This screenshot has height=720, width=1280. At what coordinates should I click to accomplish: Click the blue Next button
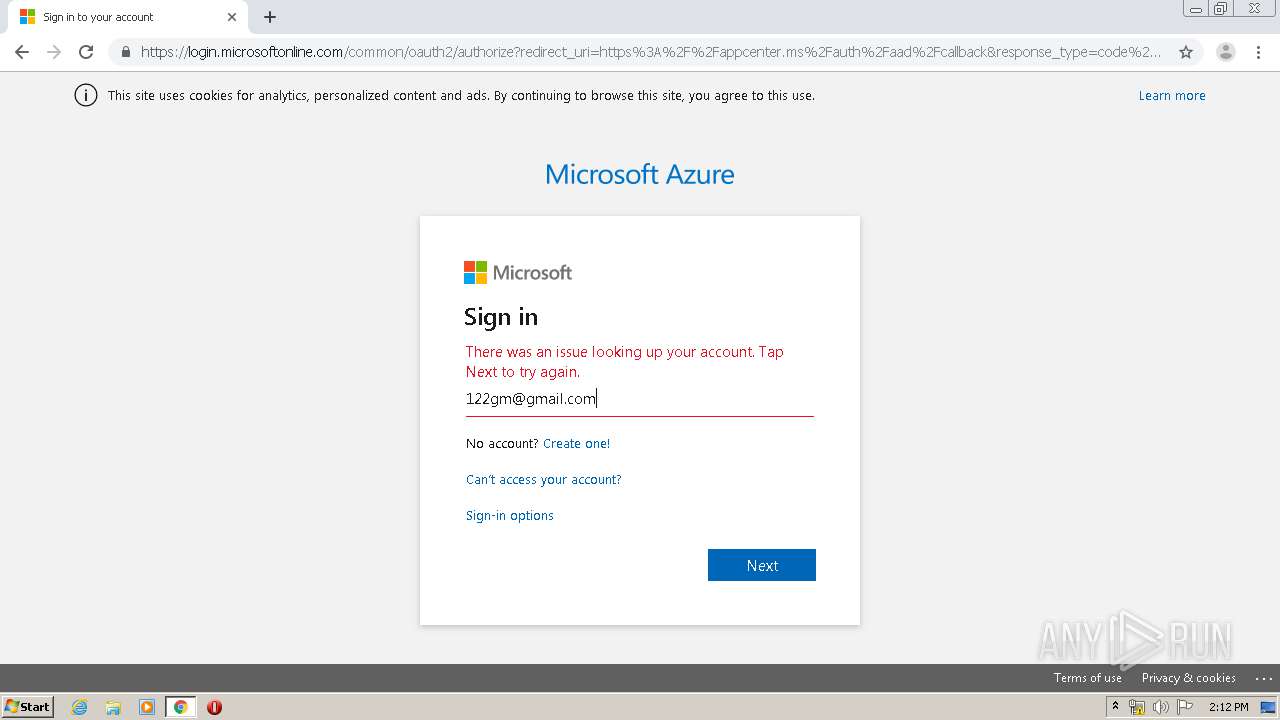coord(762,565)
